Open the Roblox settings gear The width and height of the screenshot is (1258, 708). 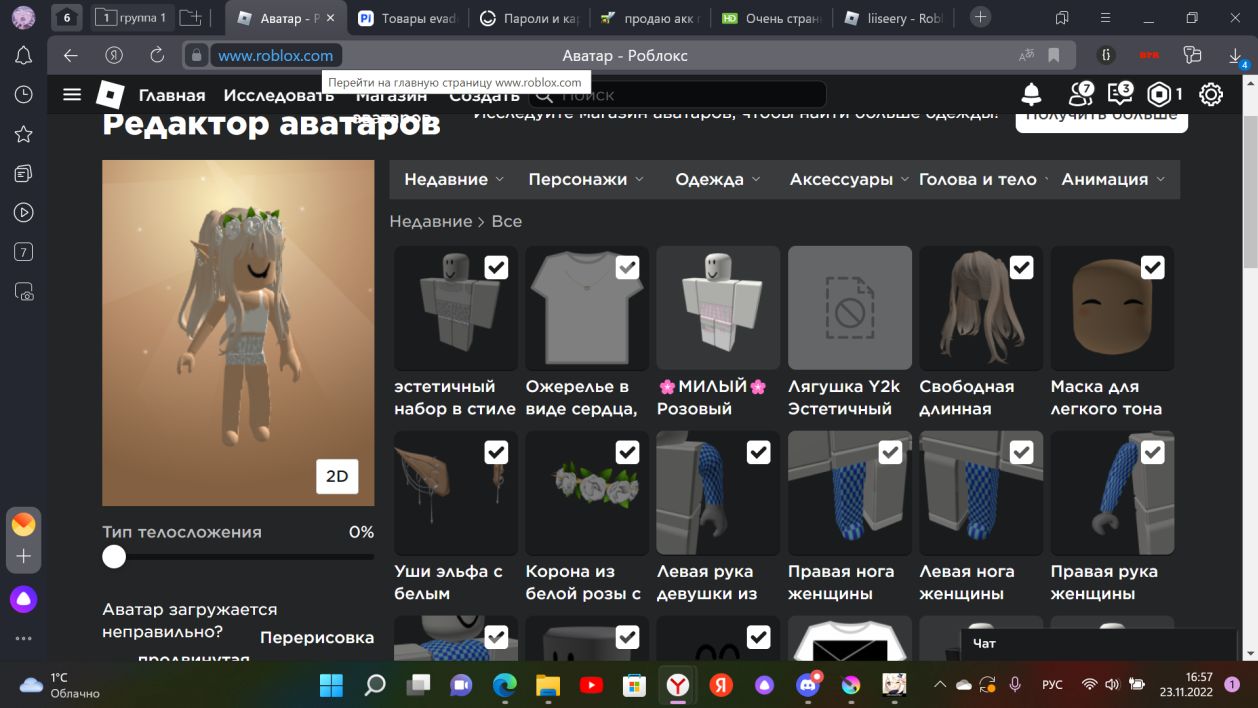pos(1211,94)
